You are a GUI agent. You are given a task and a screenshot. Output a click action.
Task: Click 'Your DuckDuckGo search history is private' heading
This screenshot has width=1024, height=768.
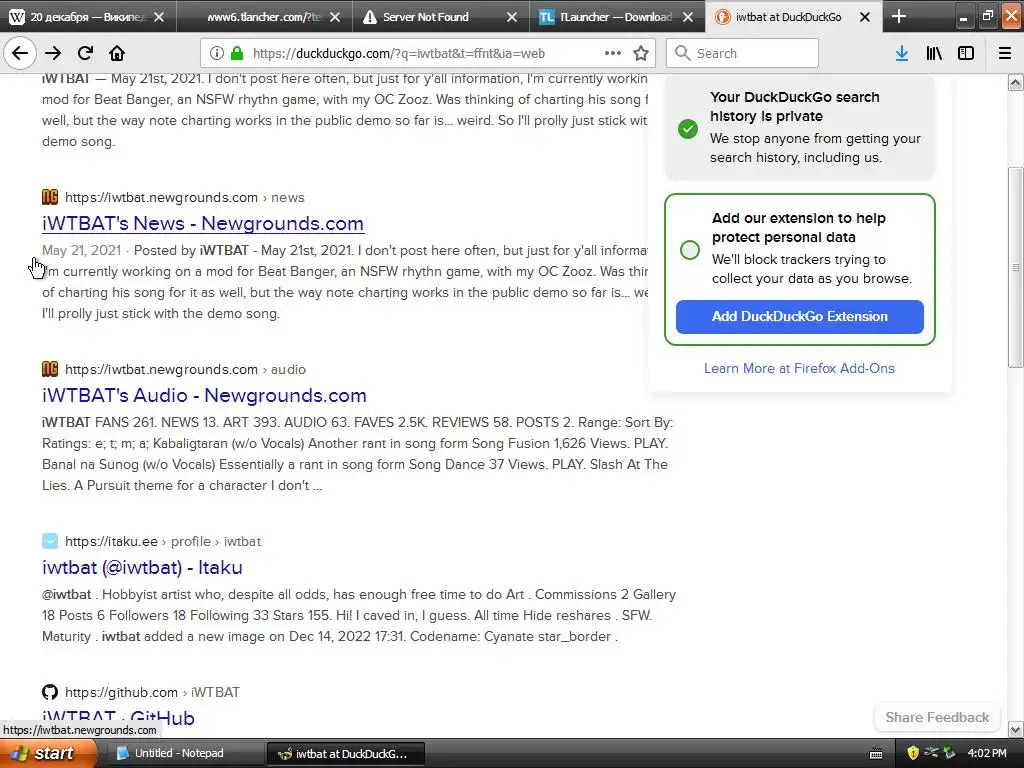pyautogui.click(x=795, y=106)
